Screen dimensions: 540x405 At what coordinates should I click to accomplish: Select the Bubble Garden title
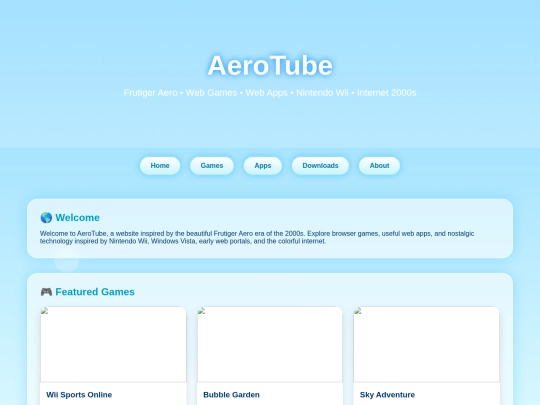tap(231, 395)
